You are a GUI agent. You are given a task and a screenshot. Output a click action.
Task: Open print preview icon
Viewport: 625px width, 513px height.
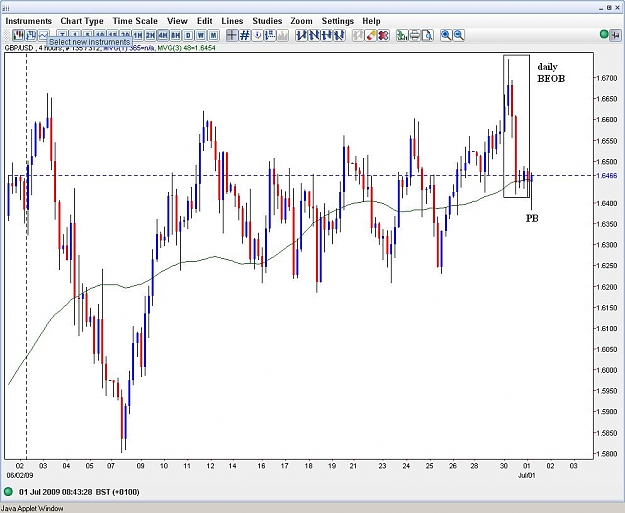coord(427,35)
